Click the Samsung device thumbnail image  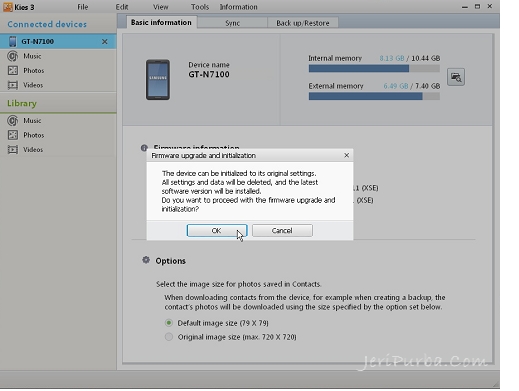[158, 80]
